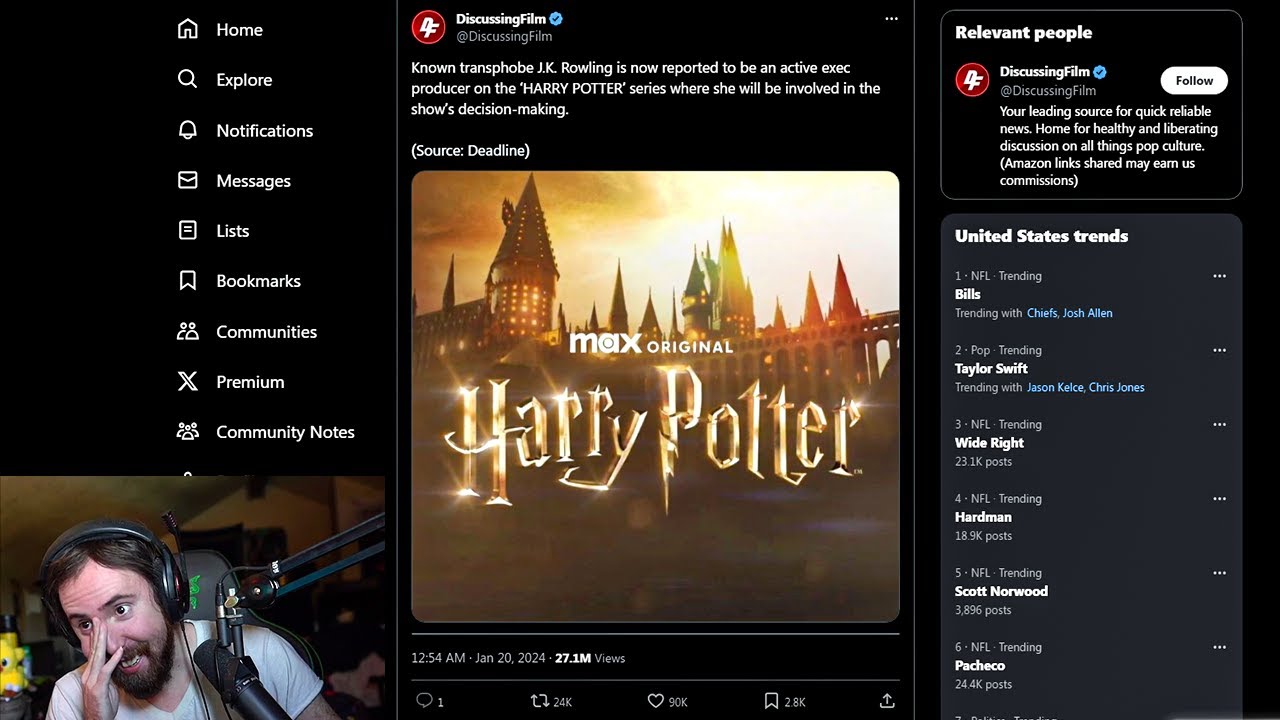Open the Chris Jones trending link

click(x=1116, y=387)
